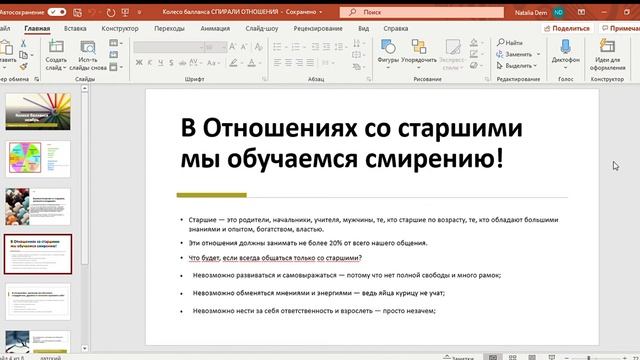
Task: Open the Рецензирование tab
Action: pos(318,29)
